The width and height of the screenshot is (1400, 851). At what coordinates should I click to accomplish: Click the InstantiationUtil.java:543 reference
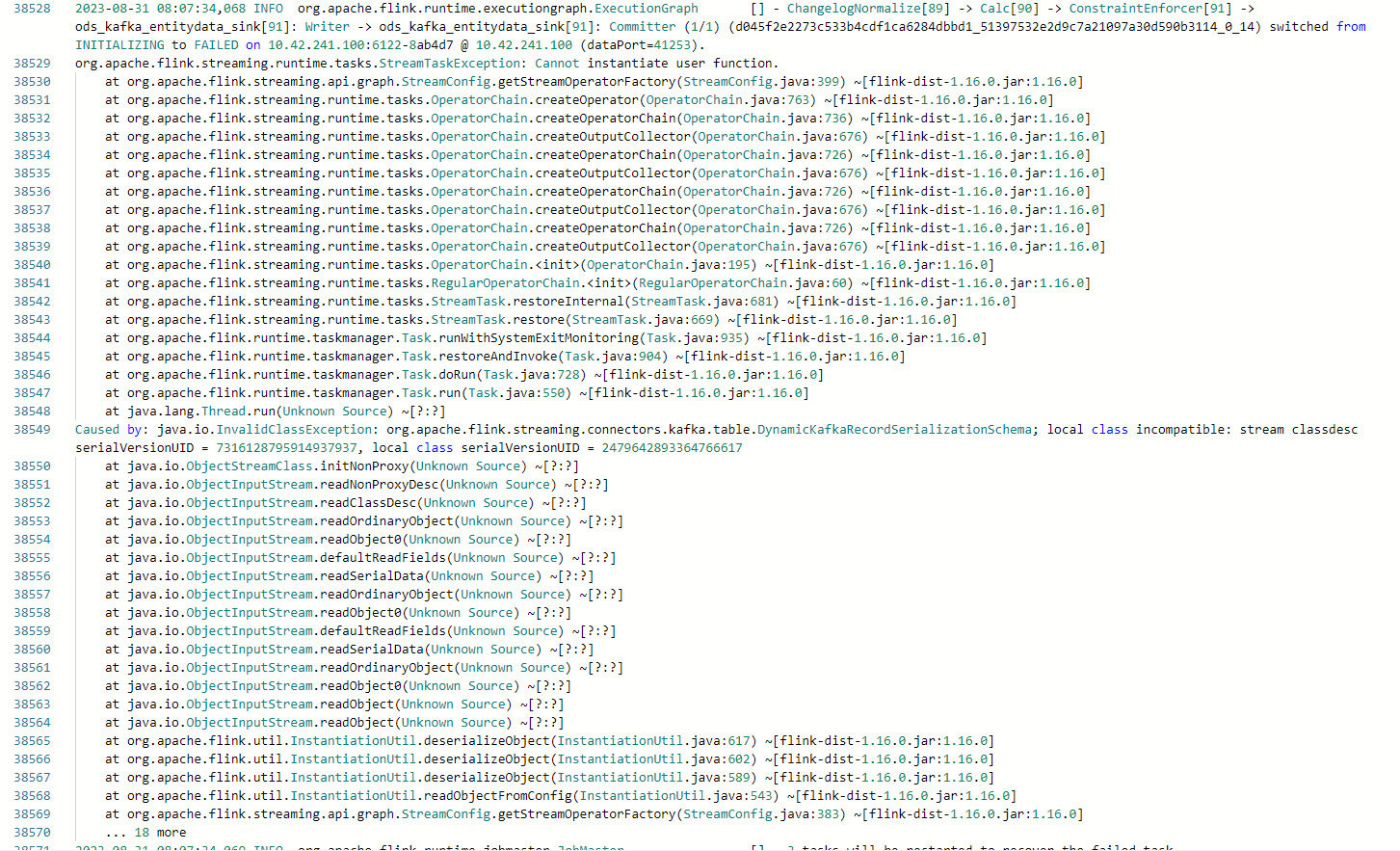pos(675,796)
